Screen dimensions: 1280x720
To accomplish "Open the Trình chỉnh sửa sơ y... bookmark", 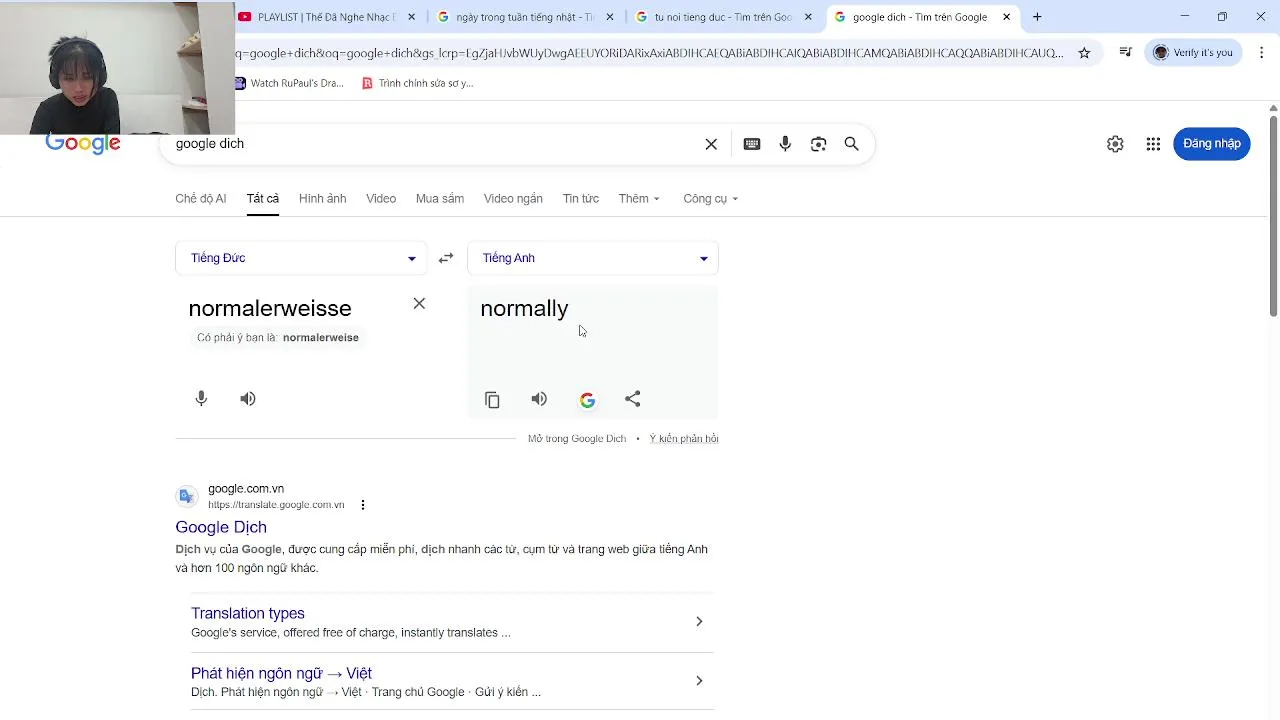I will click(418, 83).
